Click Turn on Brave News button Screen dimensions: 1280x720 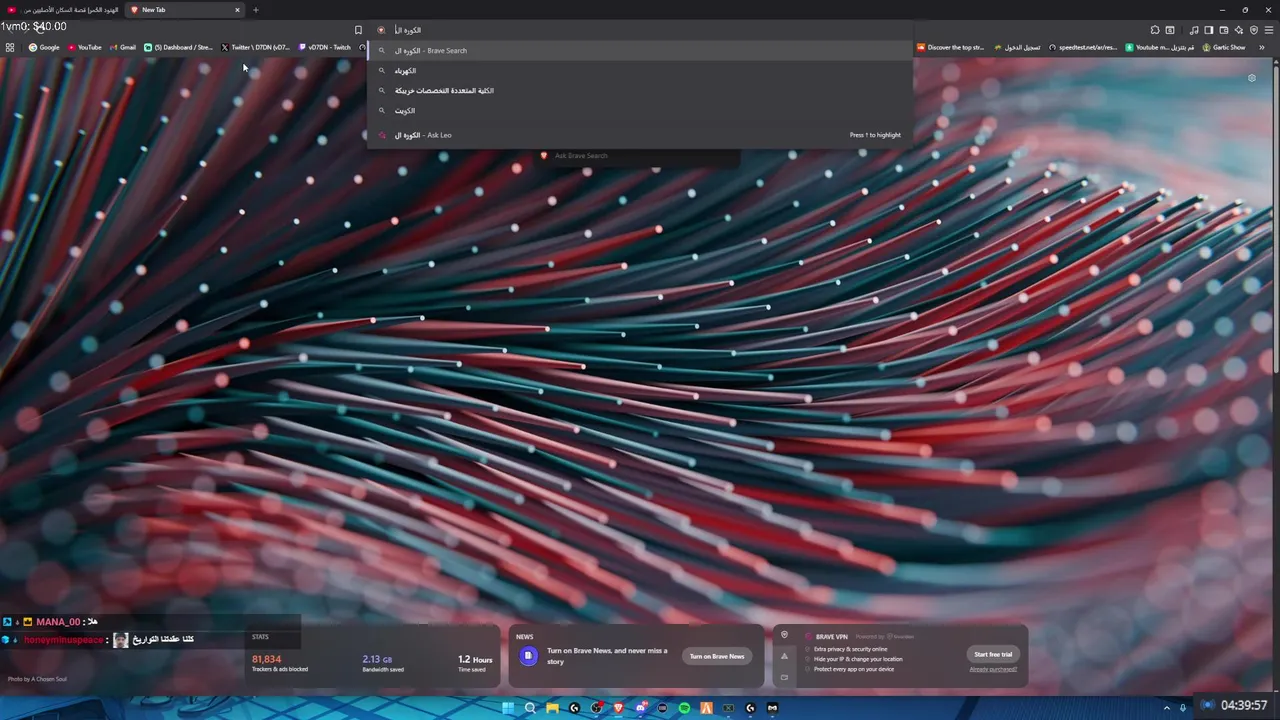717,656
